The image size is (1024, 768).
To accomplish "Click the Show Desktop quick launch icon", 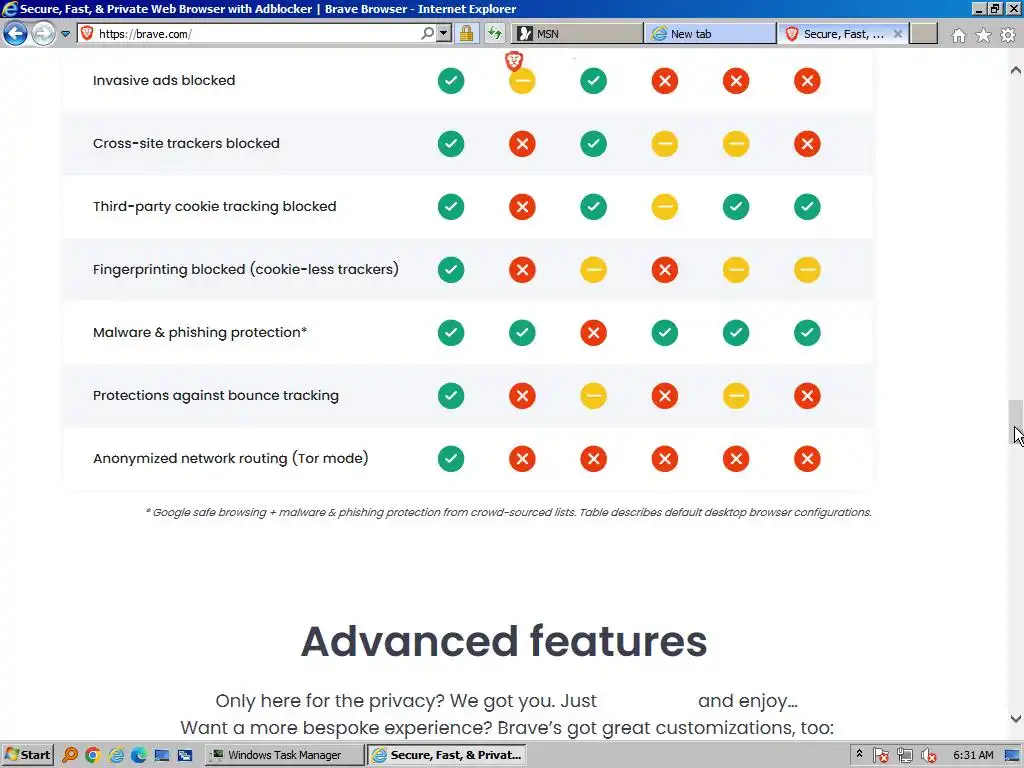I will click(161, 755).
